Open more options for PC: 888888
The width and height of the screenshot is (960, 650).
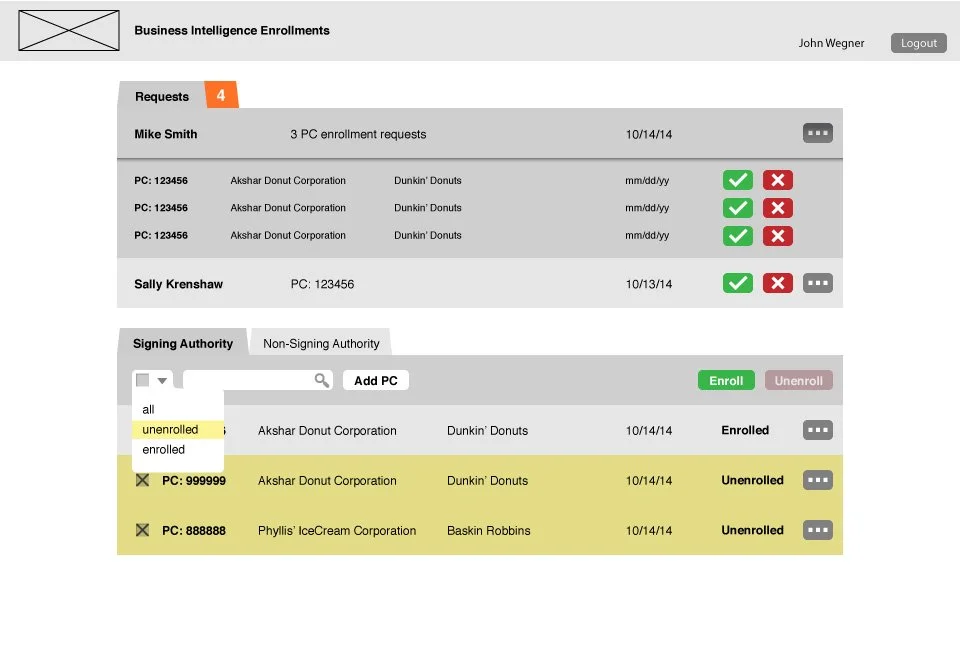tap(818, 530)
